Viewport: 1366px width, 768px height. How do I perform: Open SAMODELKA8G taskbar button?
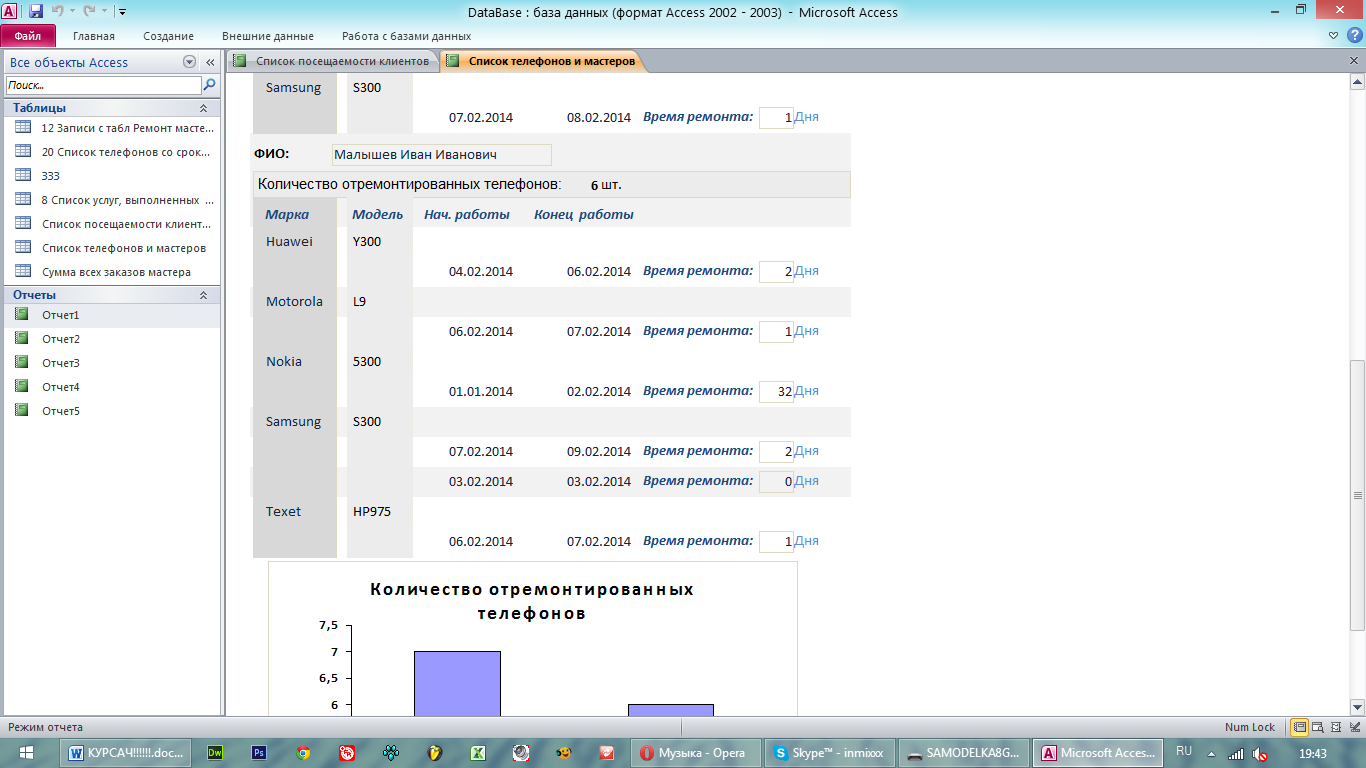tap(963, 753)
